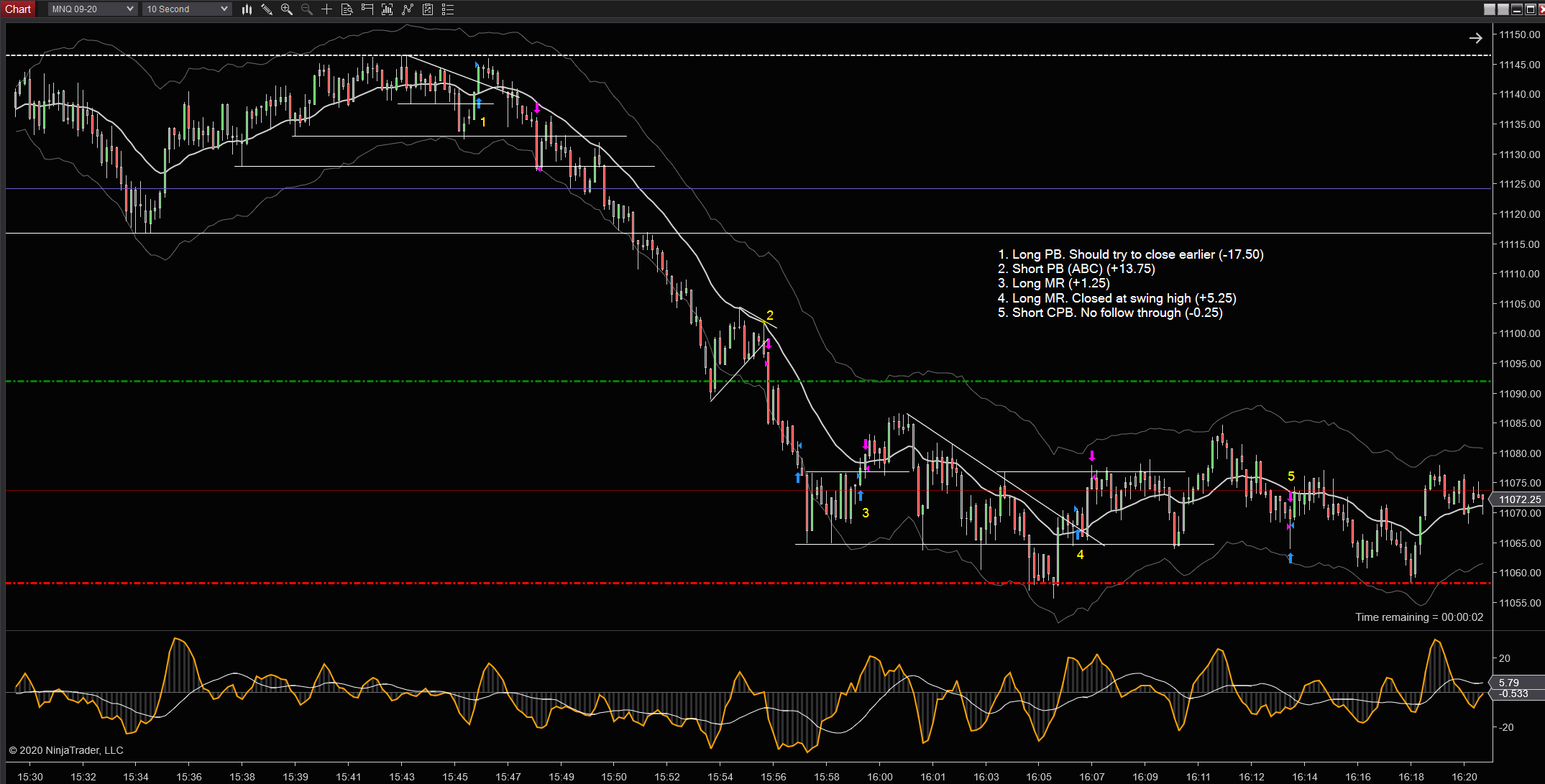Select the drawing tools pencil icon
The width and height of the screenshot is (1545, 784).
(x=267, y=9)
